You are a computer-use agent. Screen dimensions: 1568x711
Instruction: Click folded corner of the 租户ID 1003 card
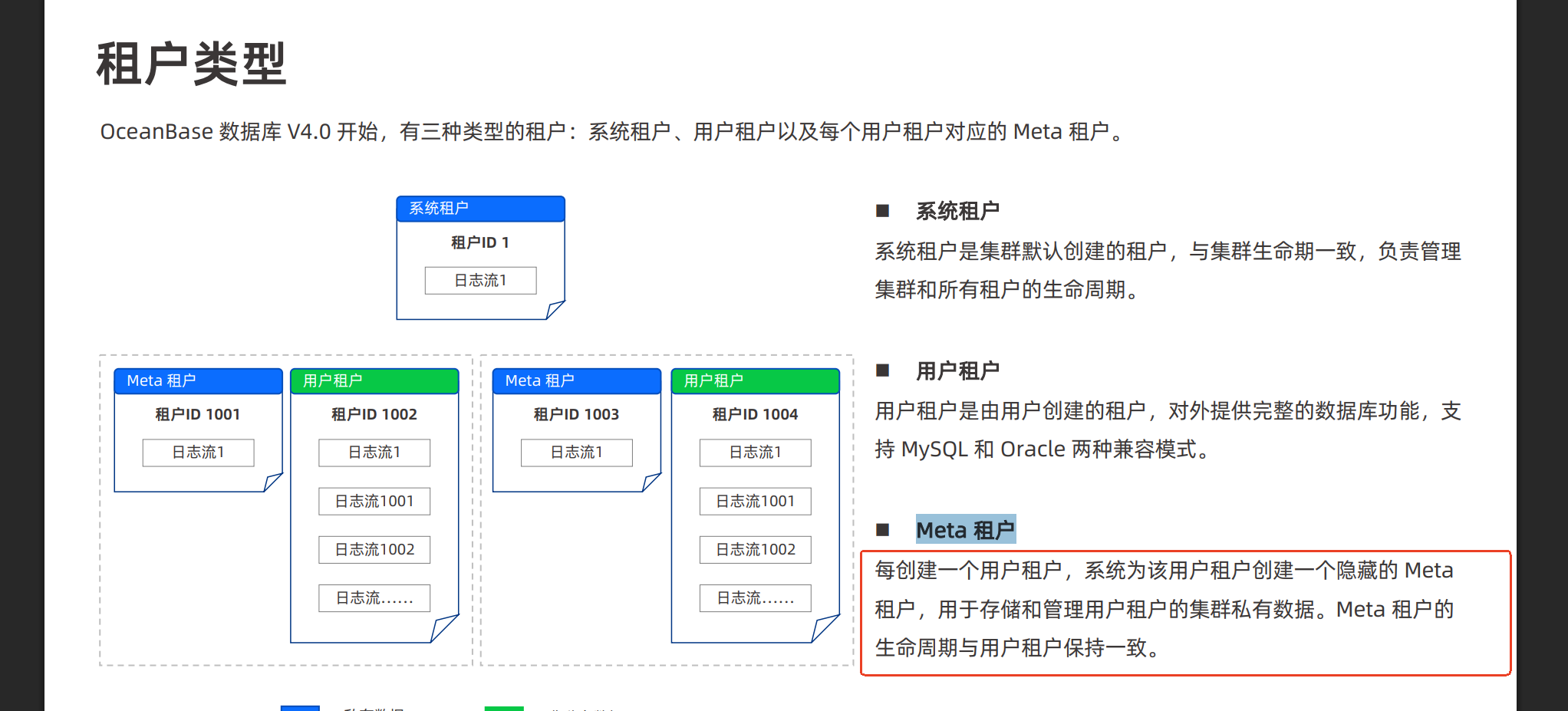point(651,482)
